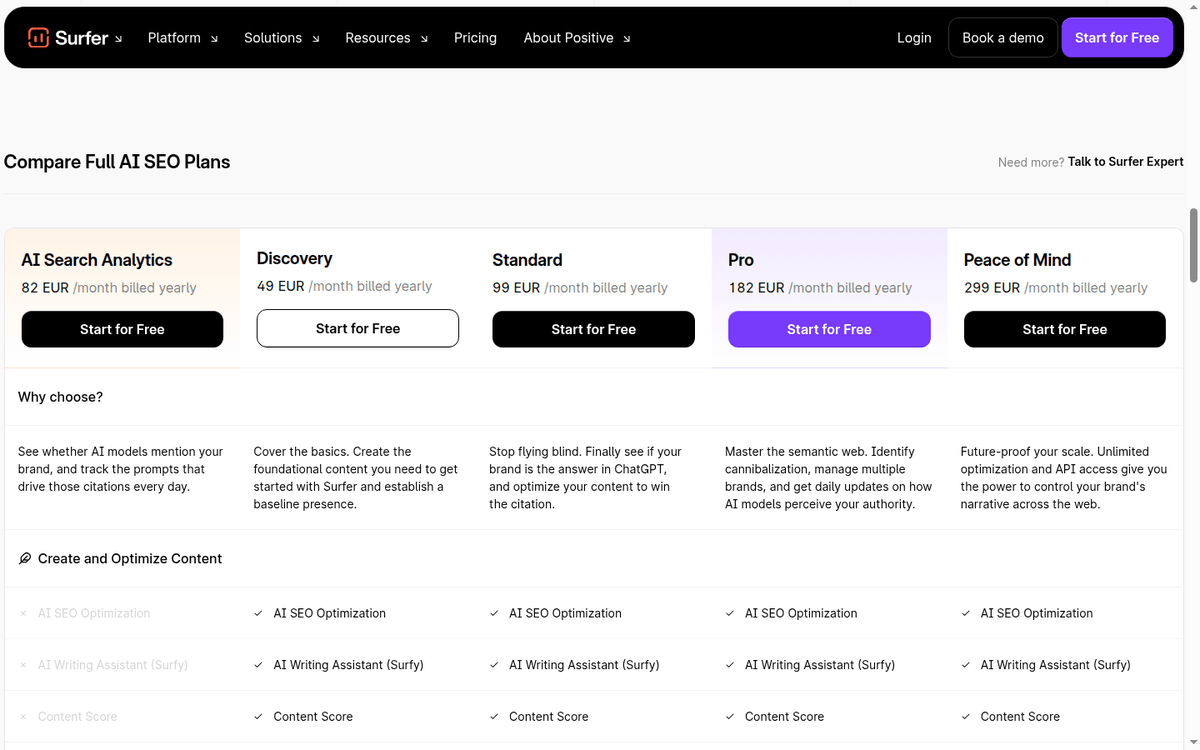Click Peace of Mind's AI SEO Optimization checkmark
Screen dimensions: 1200x750
click(x=966, y=614)
